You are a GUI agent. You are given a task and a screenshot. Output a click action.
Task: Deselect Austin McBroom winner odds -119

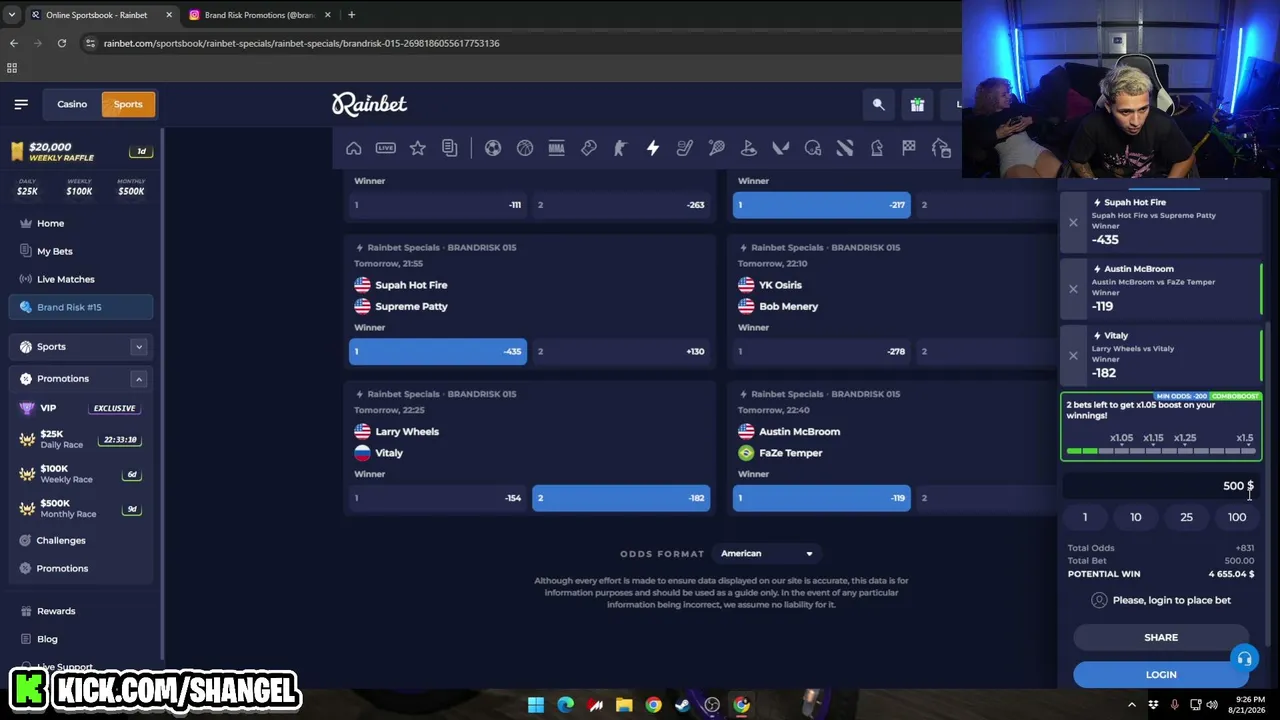pyautogui.click(x=822, y=498)
